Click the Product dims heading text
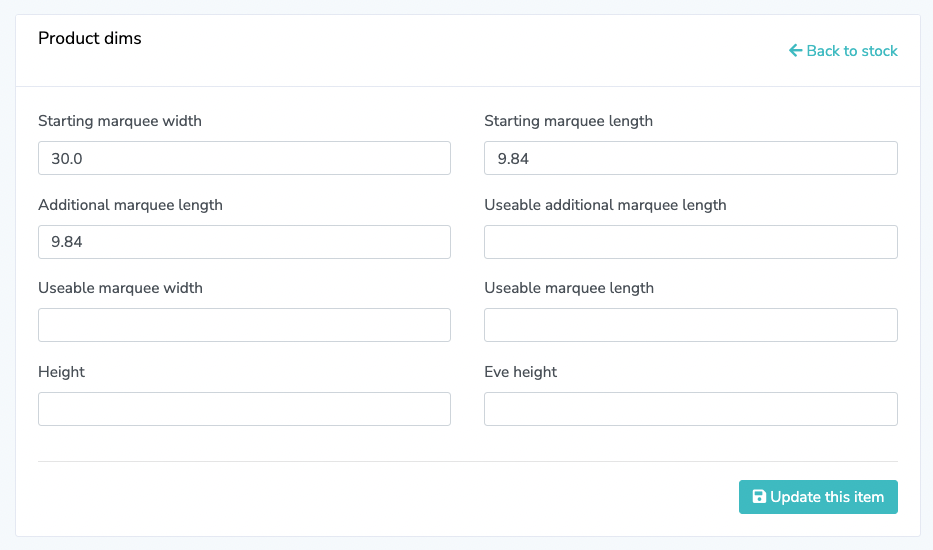This screenshot has height=550, width=933. click(90, 38)
